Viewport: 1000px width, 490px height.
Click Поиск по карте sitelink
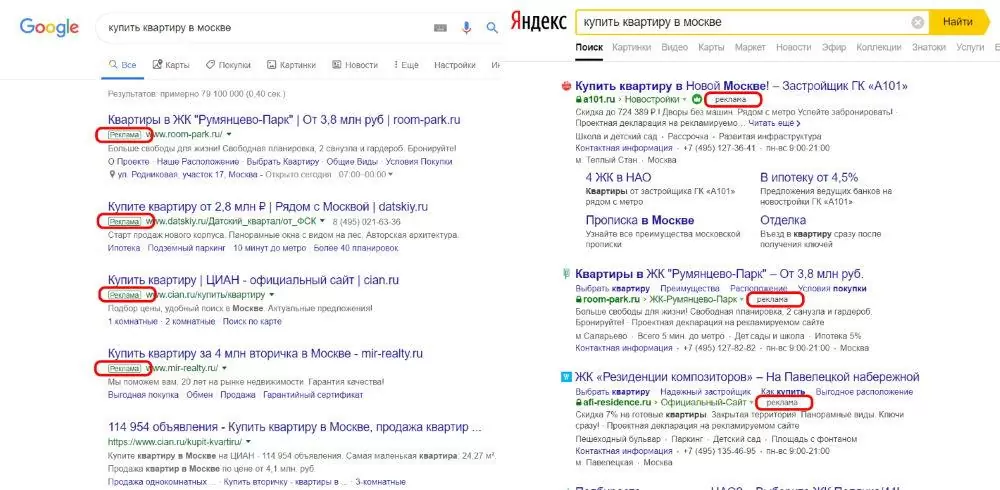coord(252,322)
